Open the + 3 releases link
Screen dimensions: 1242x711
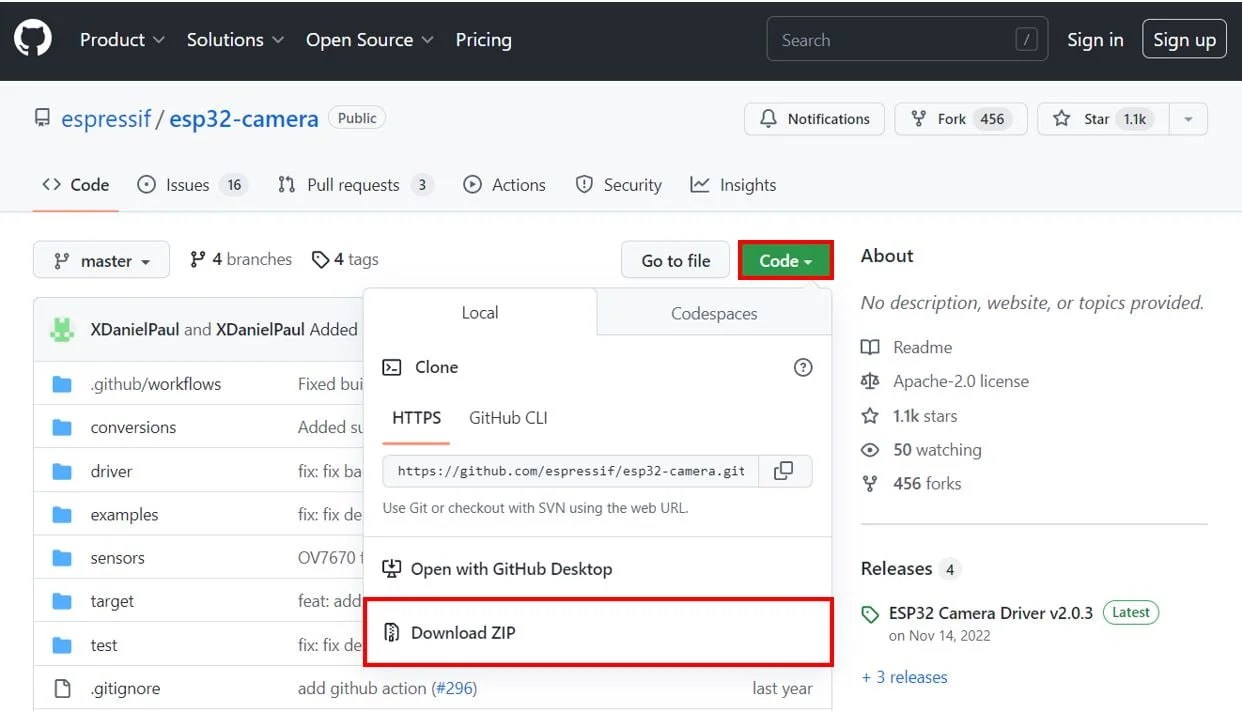[x=904, y=677]
